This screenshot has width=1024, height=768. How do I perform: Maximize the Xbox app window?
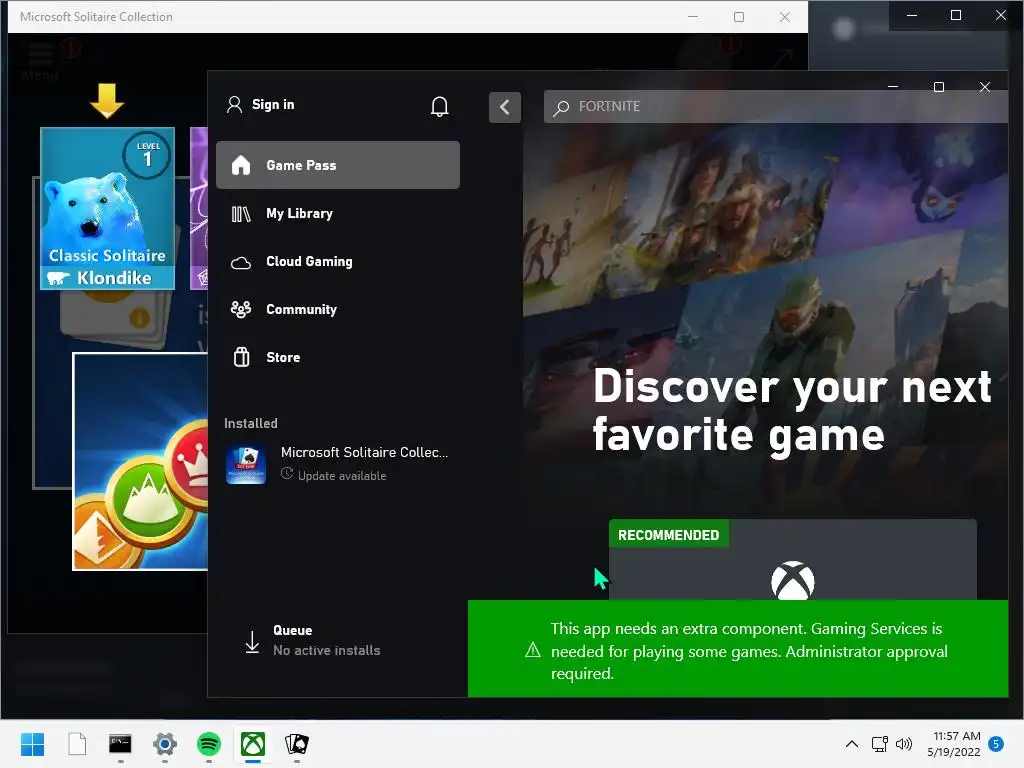pos(938,87)
